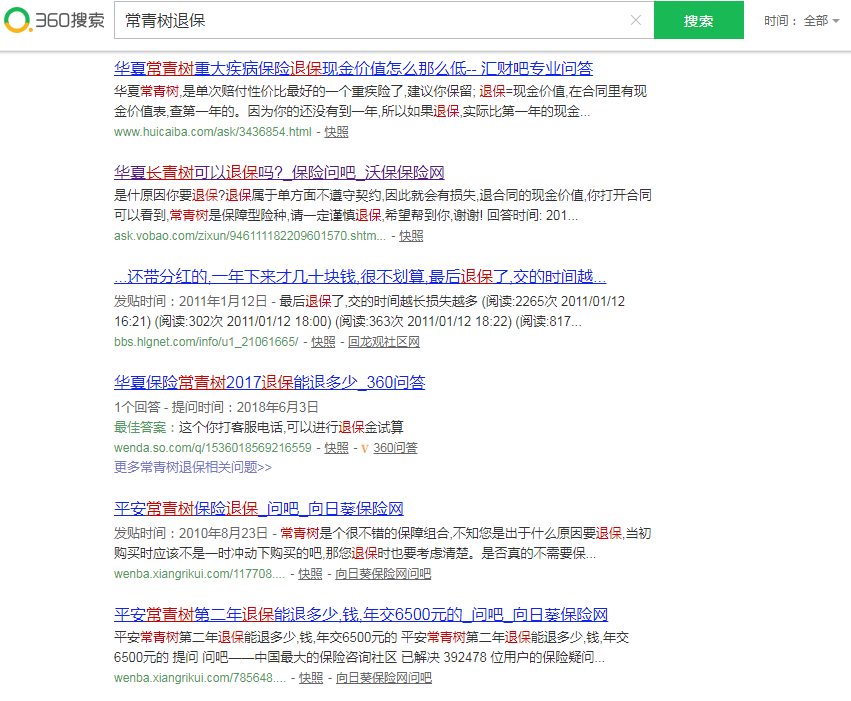Image resolution: width=851 pixels, height=701 pixels.
Task: Open result 华夏常青树重大疾病保险退保现金价值怎么那么低
Action: pyautogui.click(x=353, y=68)
